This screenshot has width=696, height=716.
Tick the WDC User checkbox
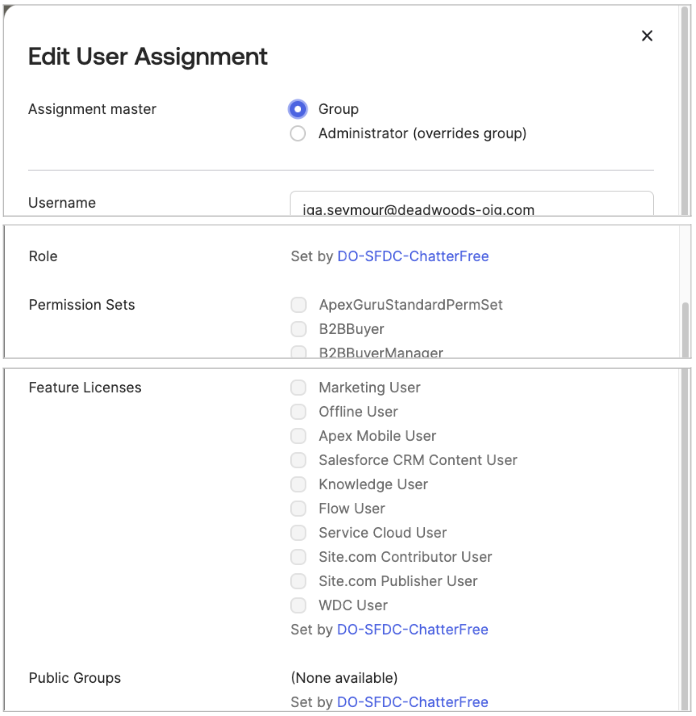coord(299,605)
